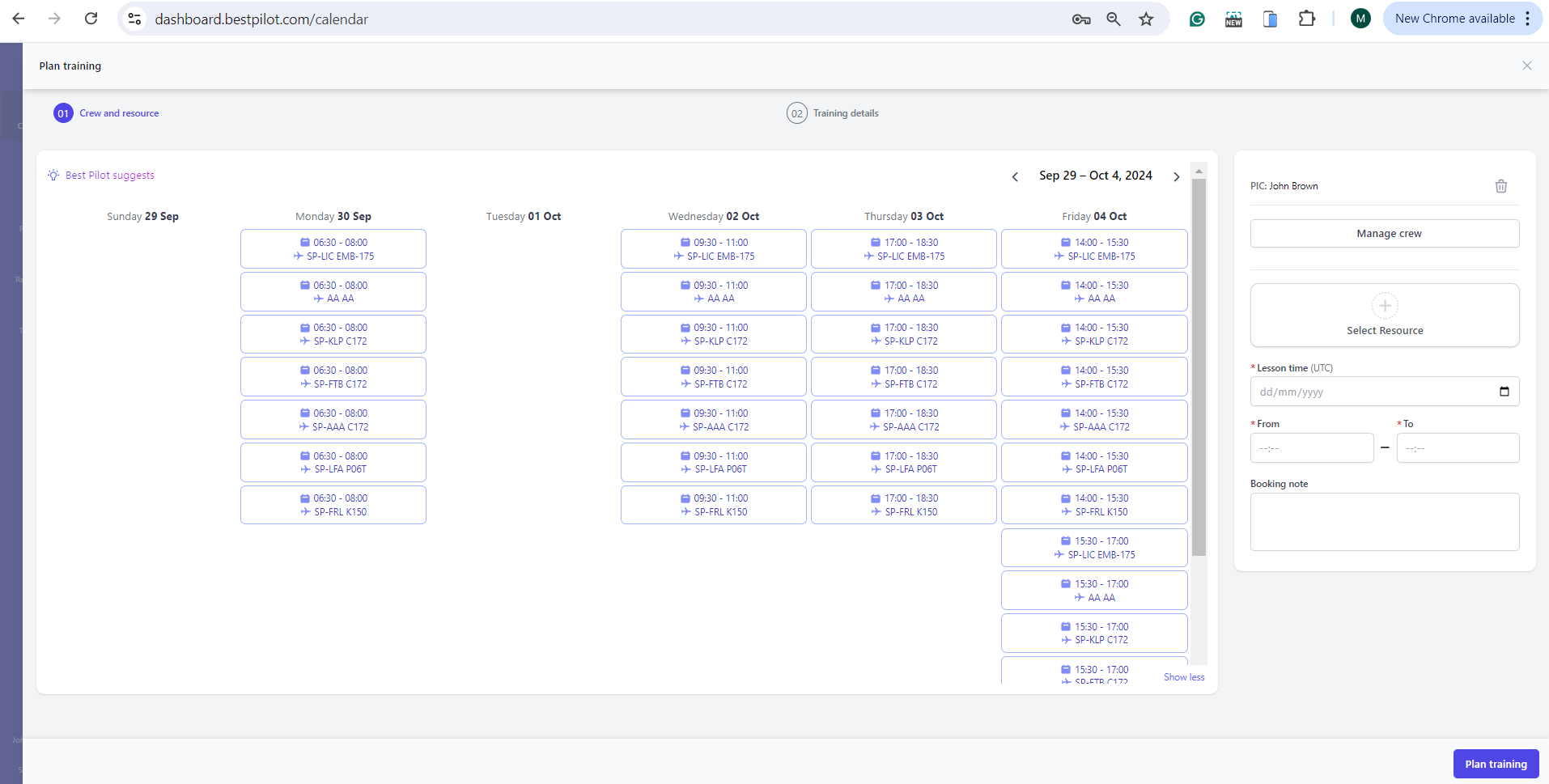Select Monday 06:30 SP-LFA P06T slot
1549x784 pixels.
coord(333,463)
